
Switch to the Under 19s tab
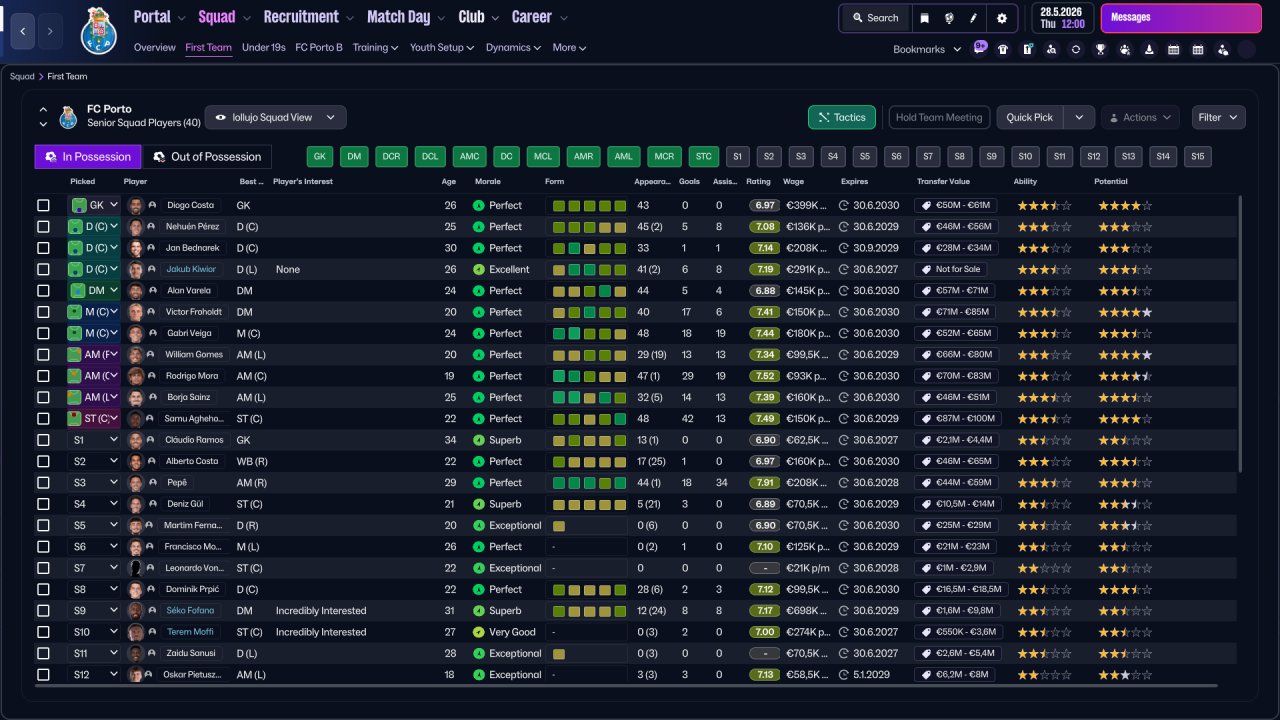coord(264,47)
